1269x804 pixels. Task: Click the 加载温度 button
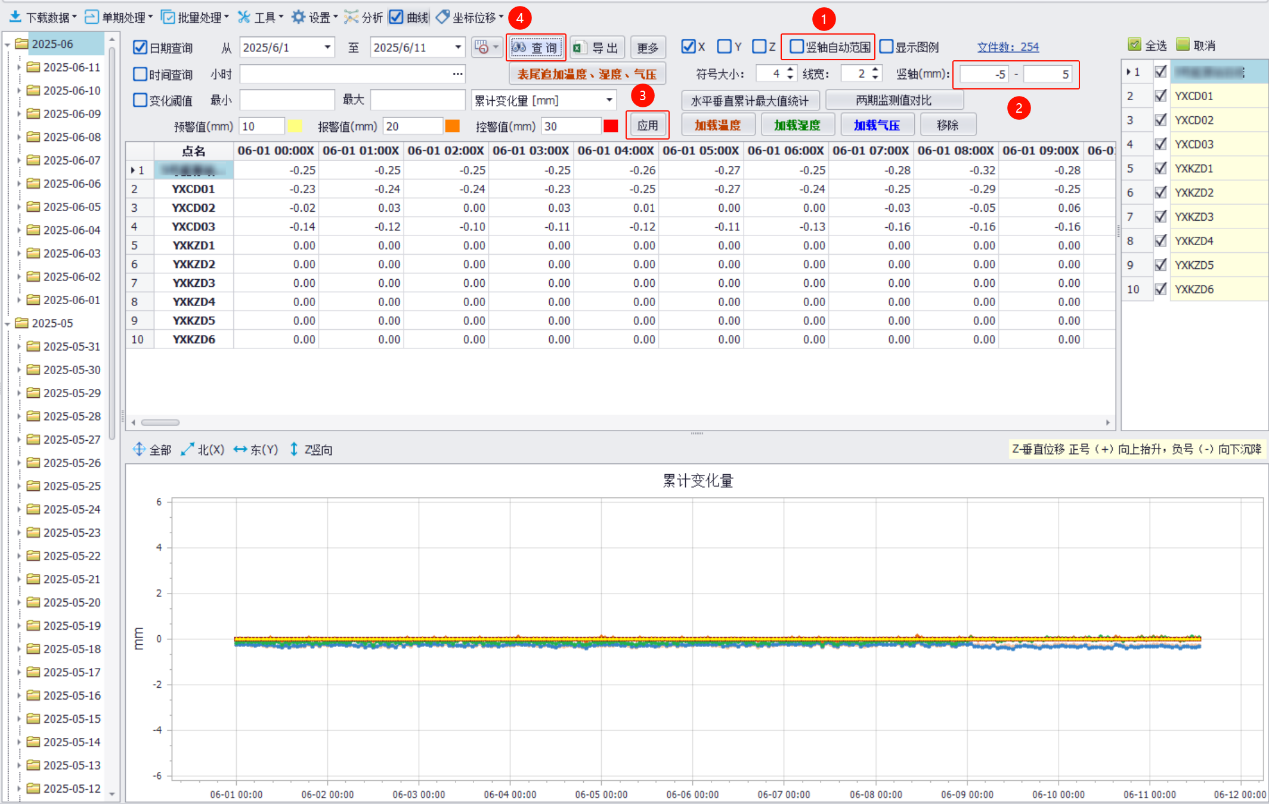tap(717, 125)
